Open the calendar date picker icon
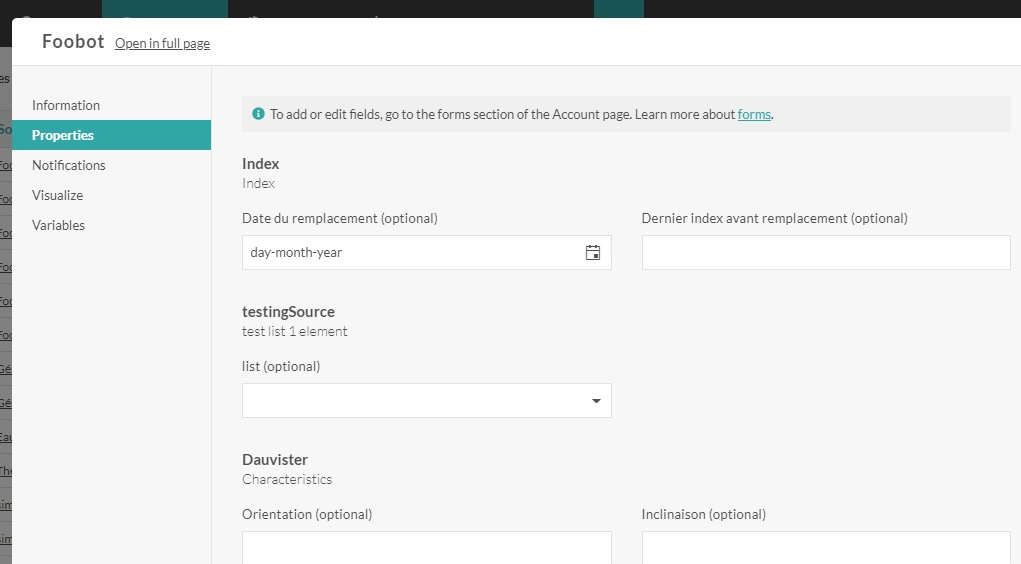Image resolution: width=1021 pixels, height=564 pixels. (x=593, y=253)
